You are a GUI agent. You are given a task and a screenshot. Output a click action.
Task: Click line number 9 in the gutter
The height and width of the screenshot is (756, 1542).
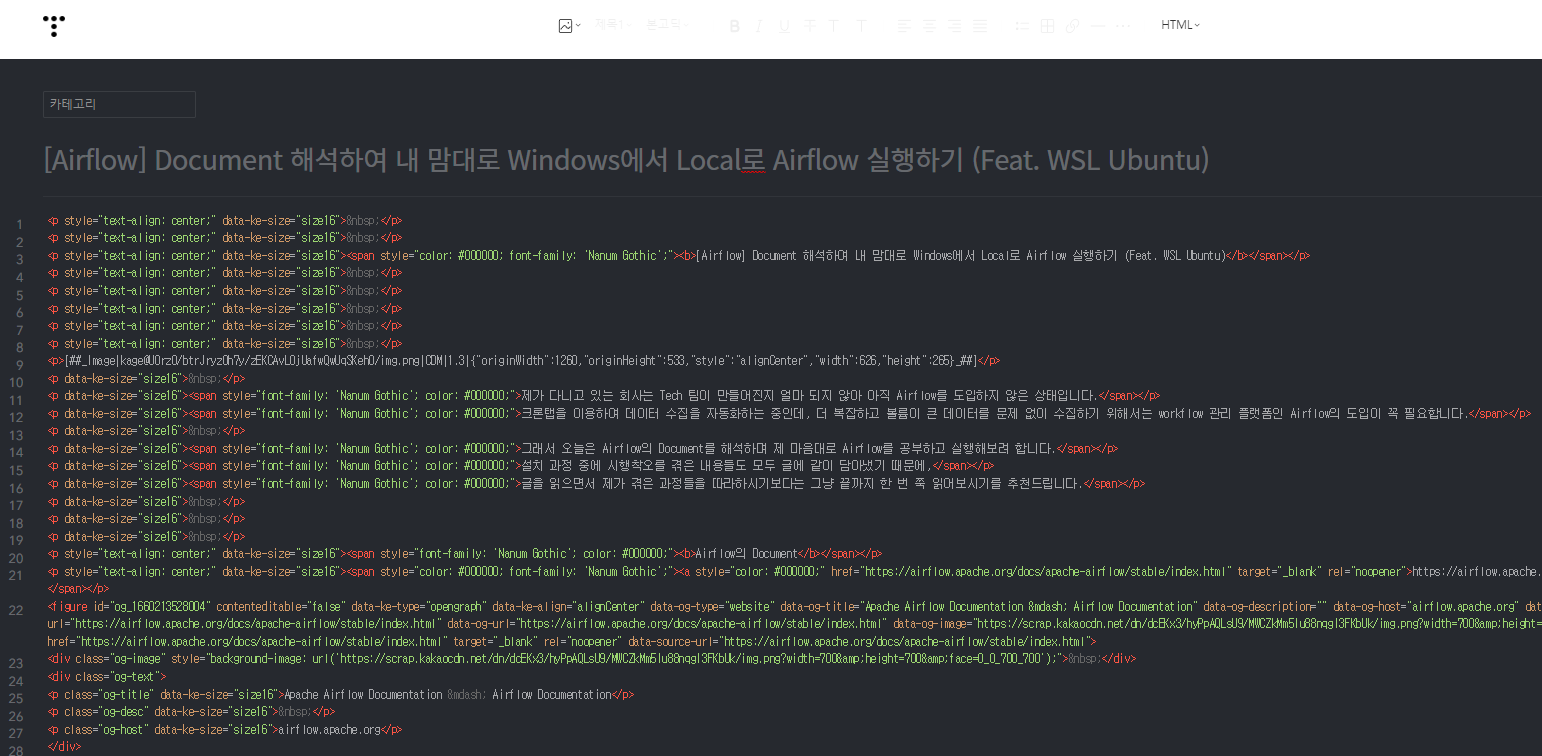[19, 365]
